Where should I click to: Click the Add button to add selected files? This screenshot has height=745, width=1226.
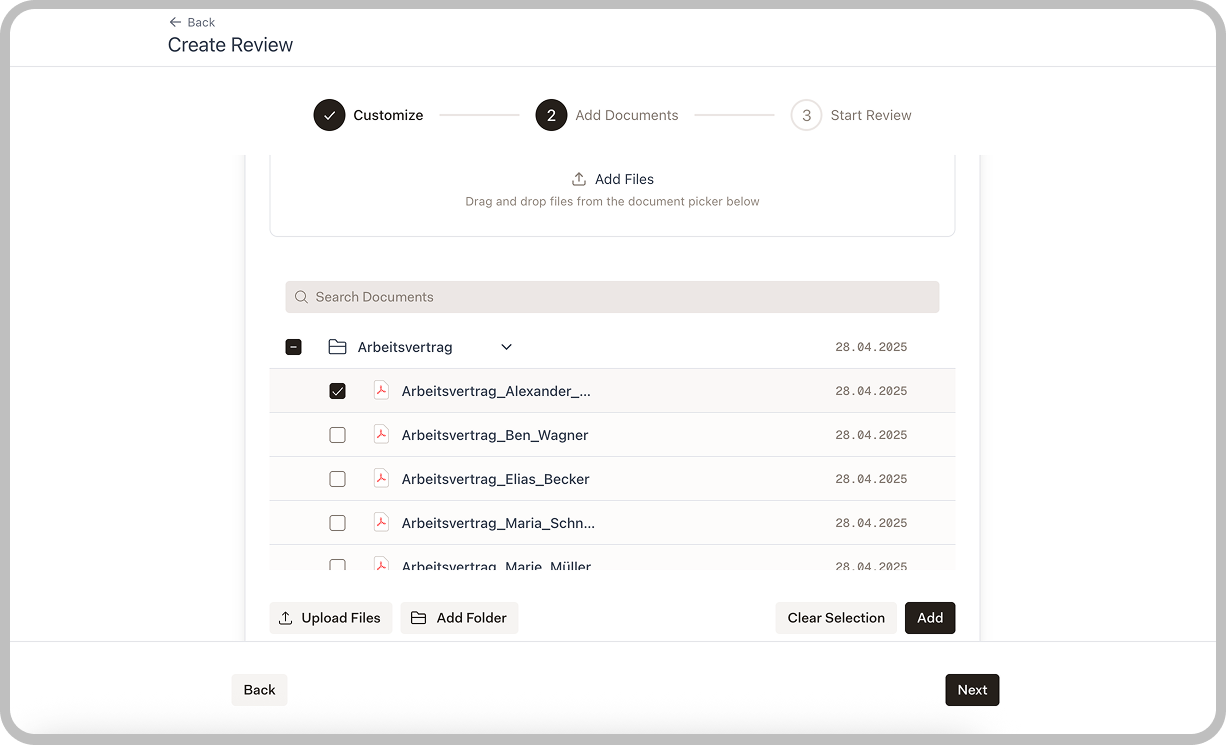click(929, 618)
